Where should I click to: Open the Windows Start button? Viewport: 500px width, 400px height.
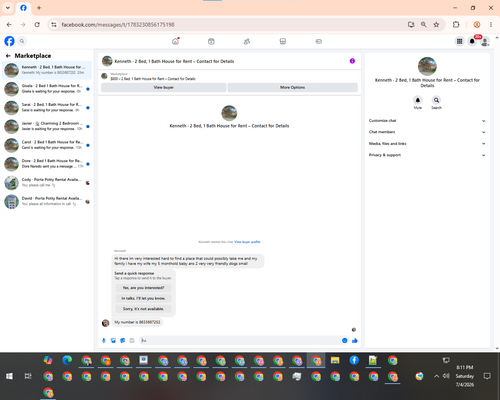click(x=9, y=376)
